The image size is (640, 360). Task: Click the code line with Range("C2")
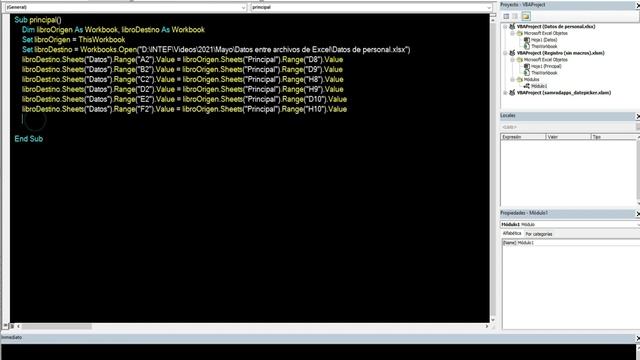click(x=182, y=79)
